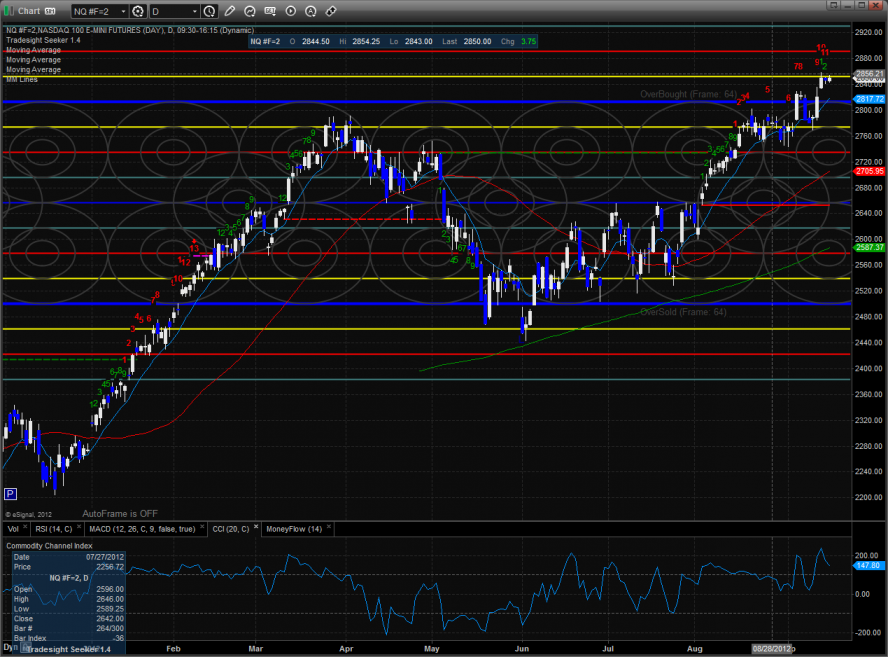Viewport: 888px width, 657px height.
Task: Close the CCI (20, C) tab
Action: pyautogui.click(x=254, y=528)
